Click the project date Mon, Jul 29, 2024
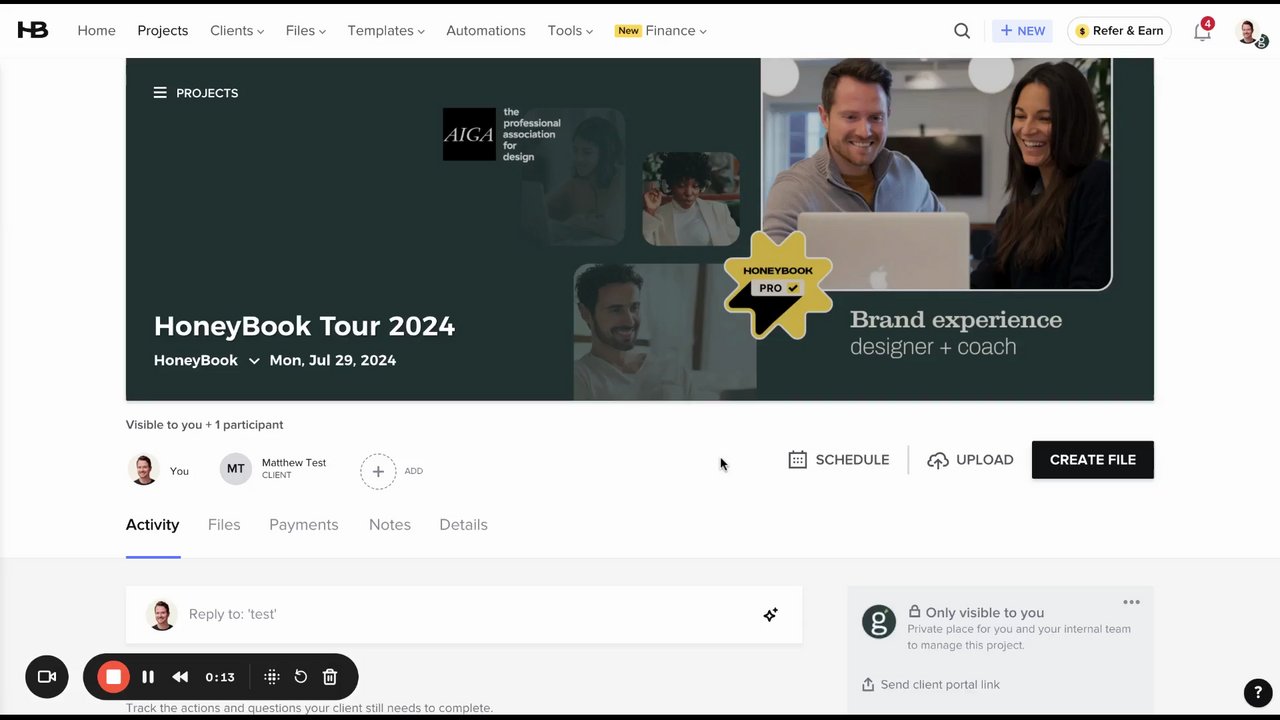This screenshot has width=1280, height=720. pyautogui.click(x=333, y=360)
